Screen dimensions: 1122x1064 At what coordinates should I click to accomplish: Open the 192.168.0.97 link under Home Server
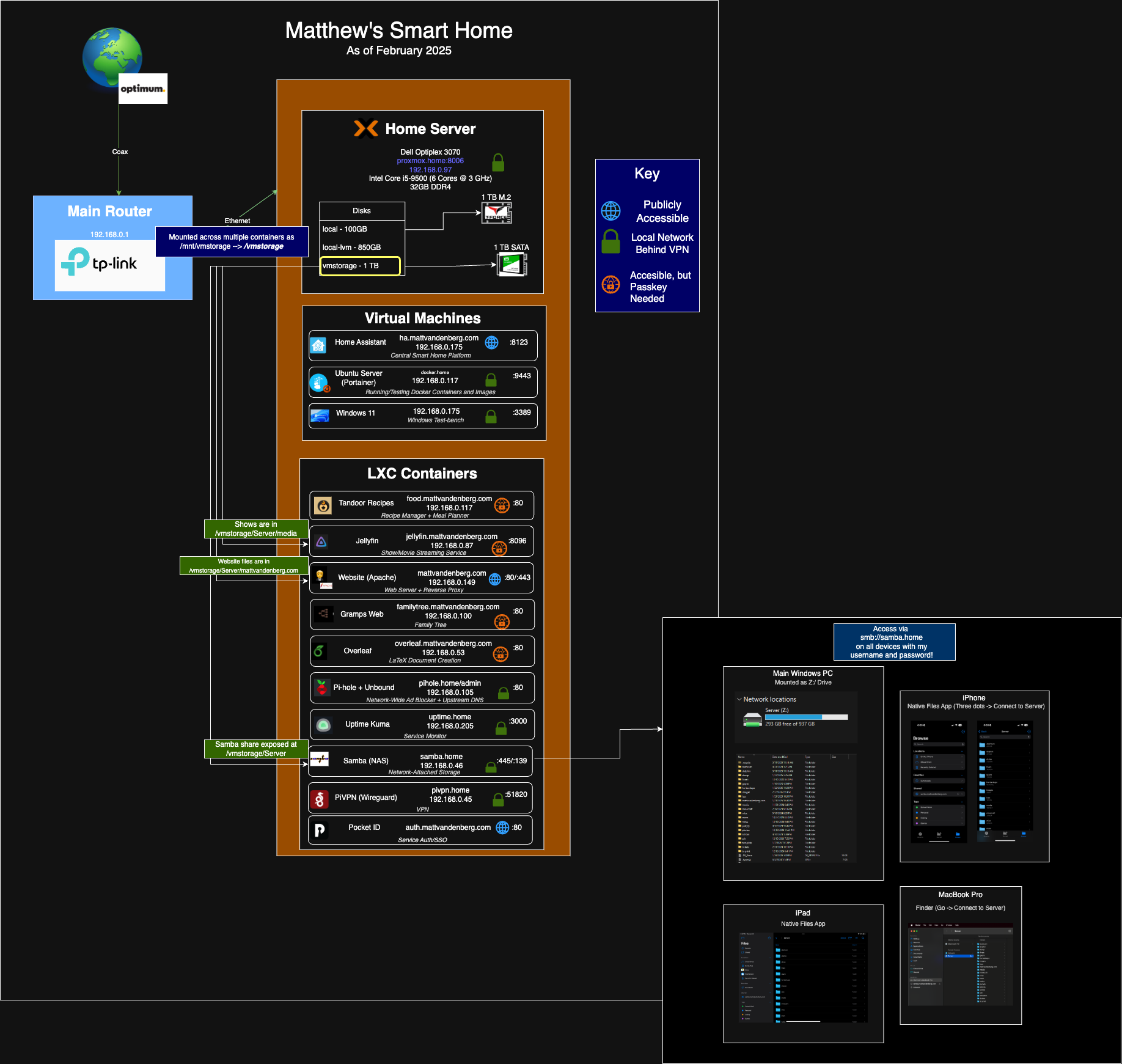(x=430, y=170)
